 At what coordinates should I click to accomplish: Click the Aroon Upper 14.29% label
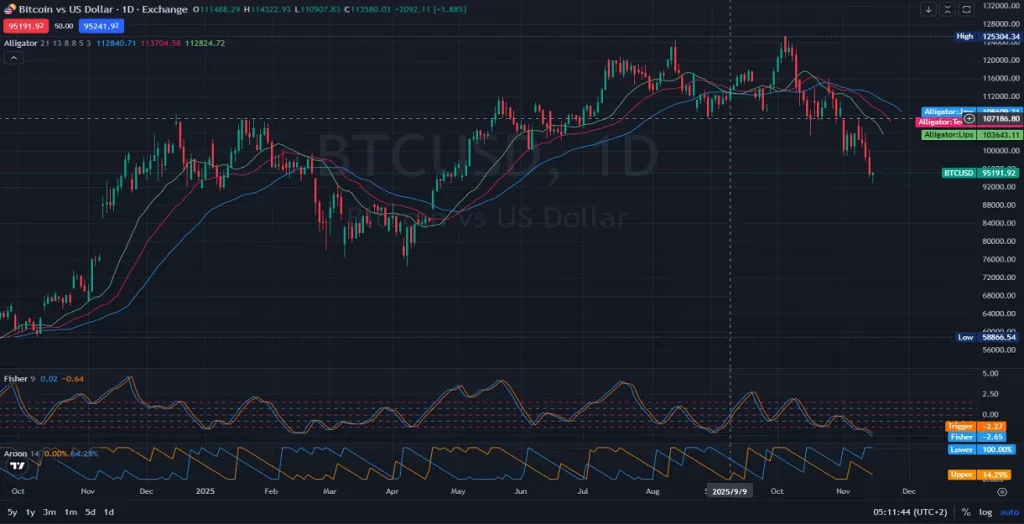(x=980, y=475)
